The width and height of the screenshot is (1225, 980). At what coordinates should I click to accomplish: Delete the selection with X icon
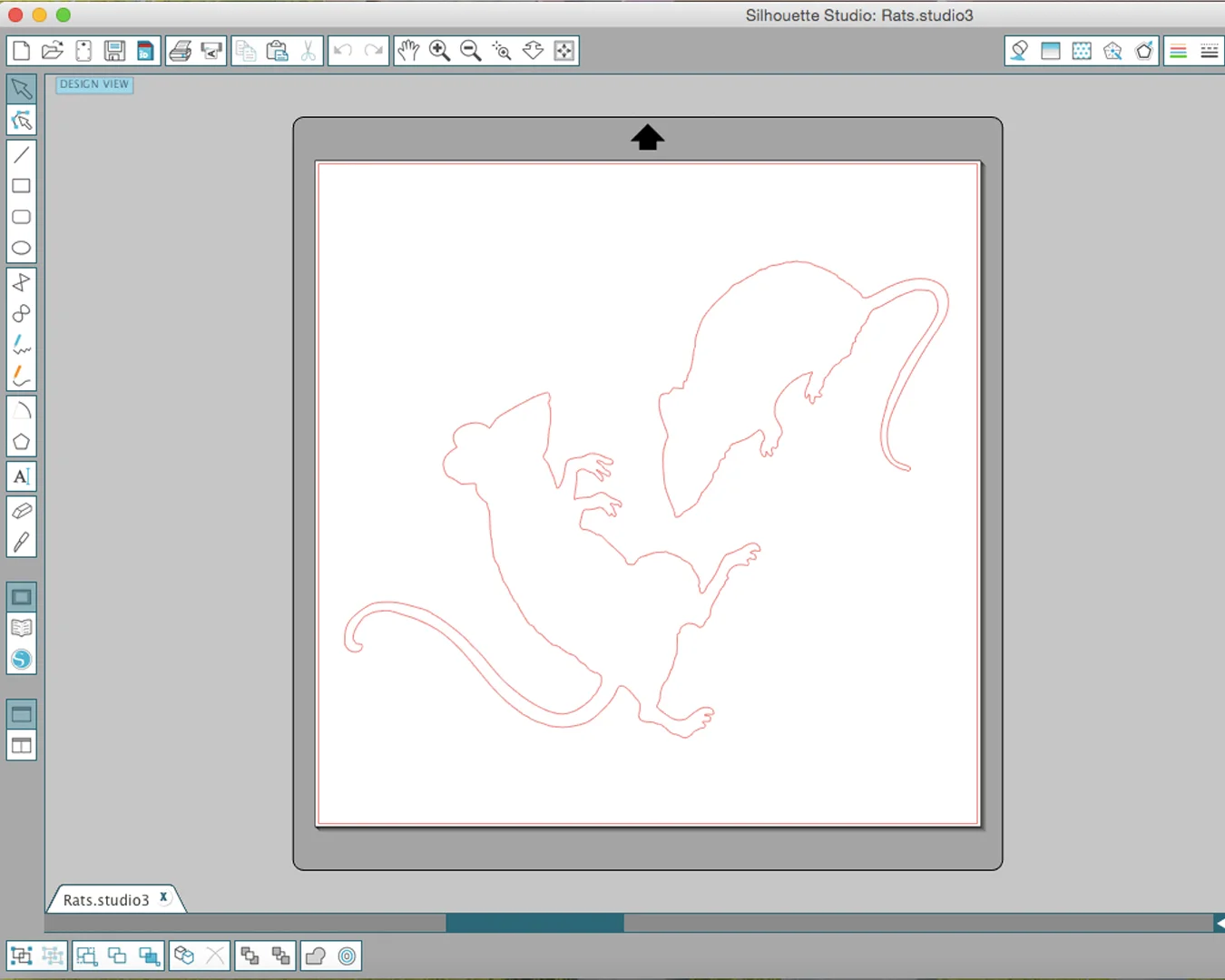point(214,955)
